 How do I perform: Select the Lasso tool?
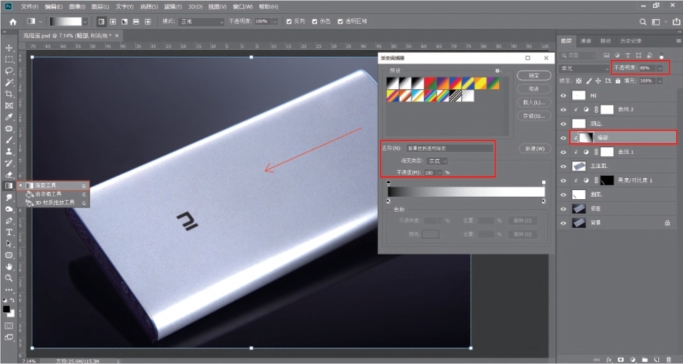(9, 71)
